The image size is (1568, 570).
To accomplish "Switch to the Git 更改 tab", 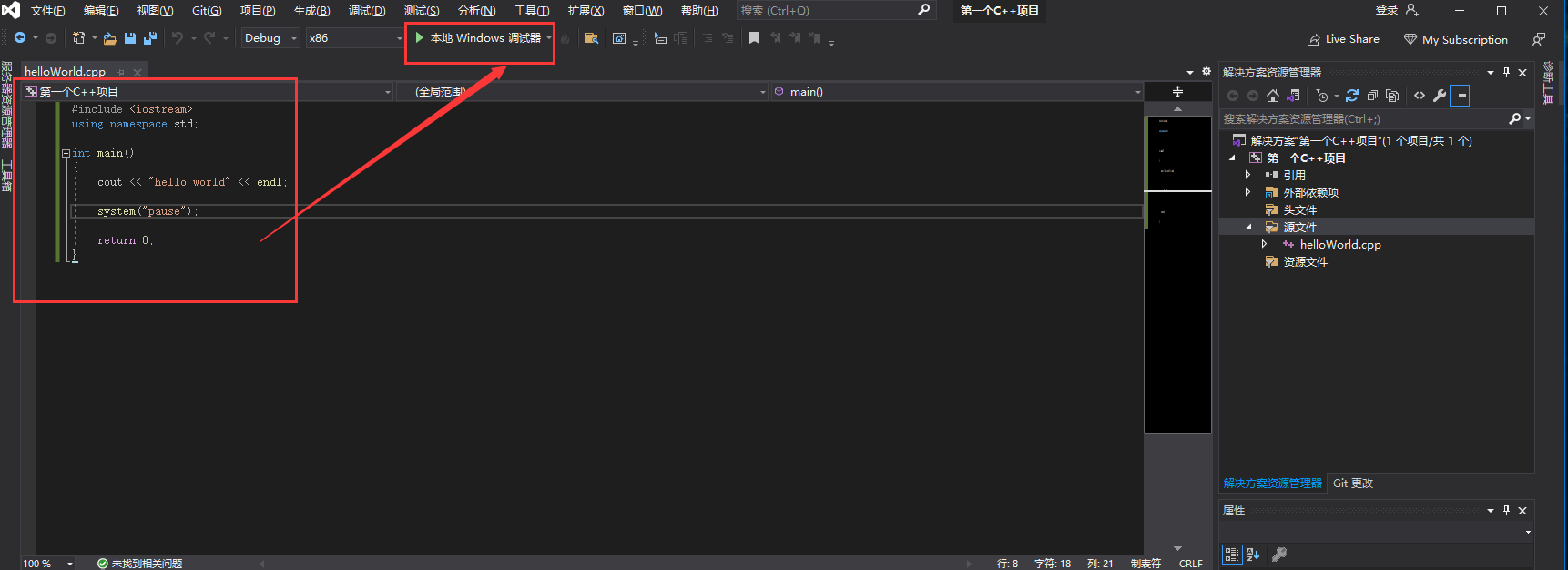I will tap(1353, 483).
